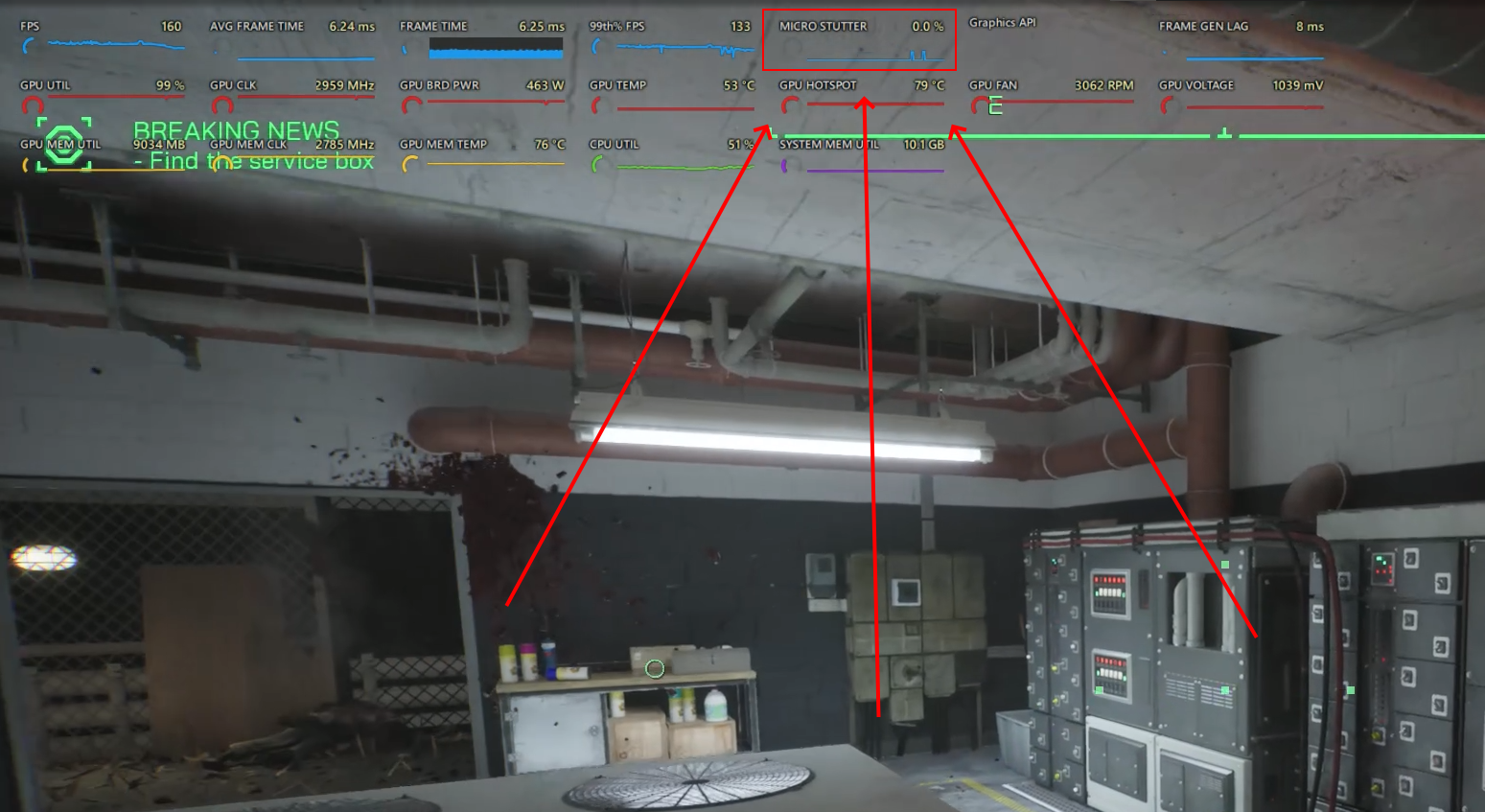Click the SYSTEM MEM UTIL label
The width and height of the screenshot is (1485, 812).
[829, 145]
